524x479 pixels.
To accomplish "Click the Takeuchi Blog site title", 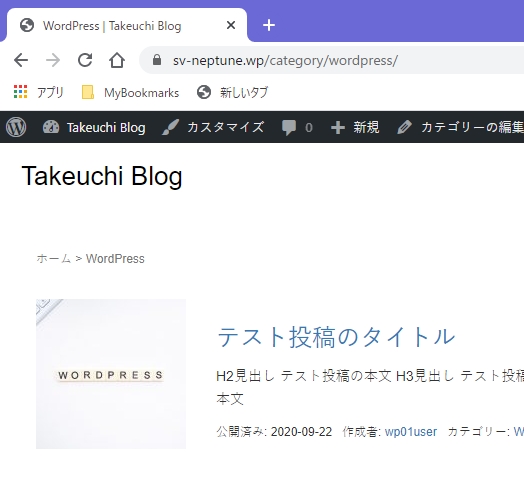I will tap(102, 176).
